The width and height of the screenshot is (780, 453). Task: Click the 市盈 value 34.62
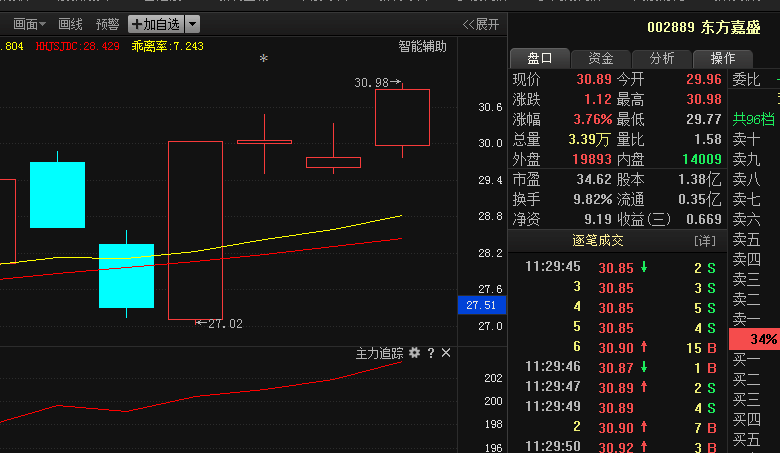(x=594, y=179)
